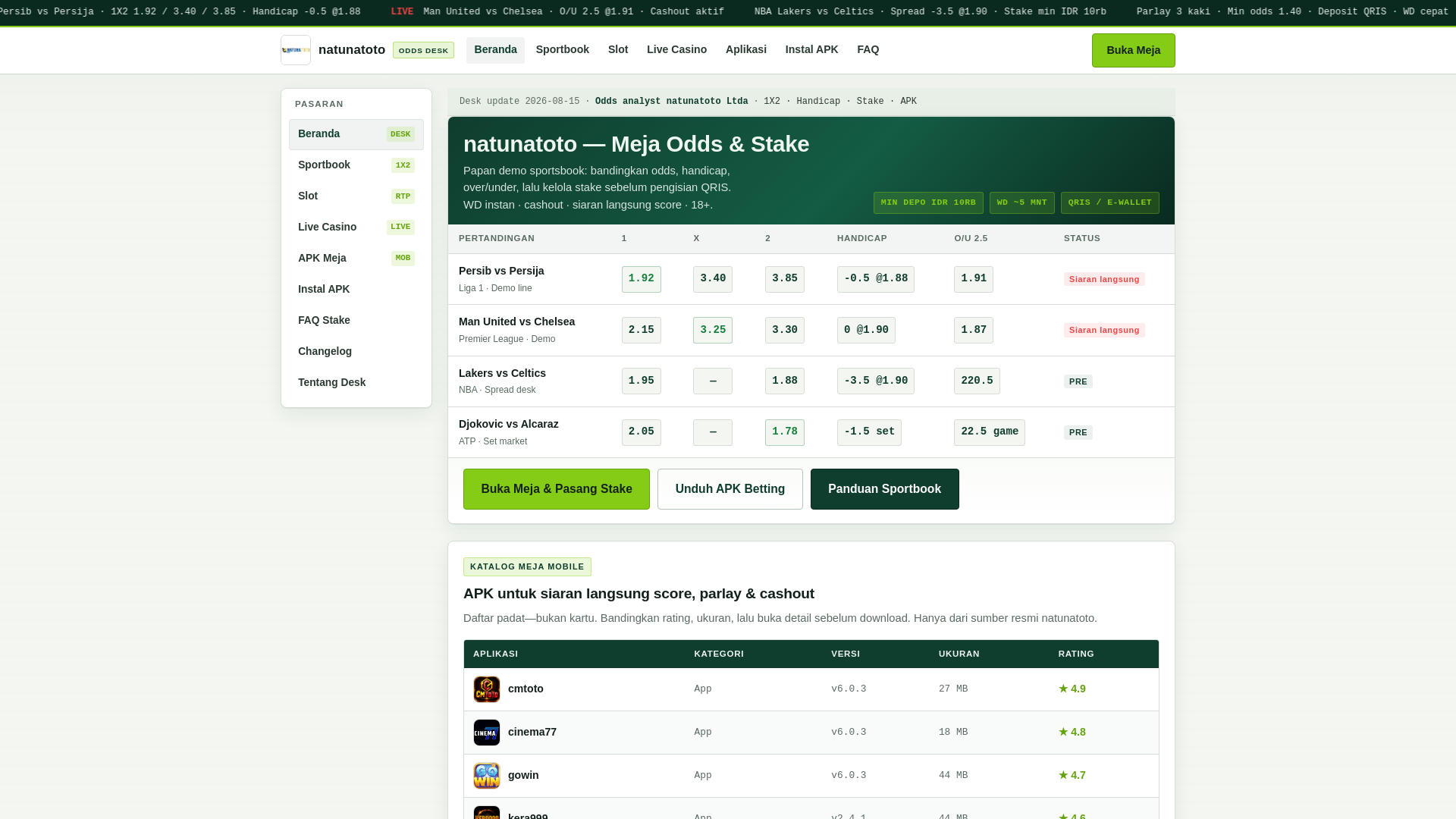Screen dimensions: 1456x819
Task: Pick odds 1.92 for Persib home win
Action: coord(642,279)
